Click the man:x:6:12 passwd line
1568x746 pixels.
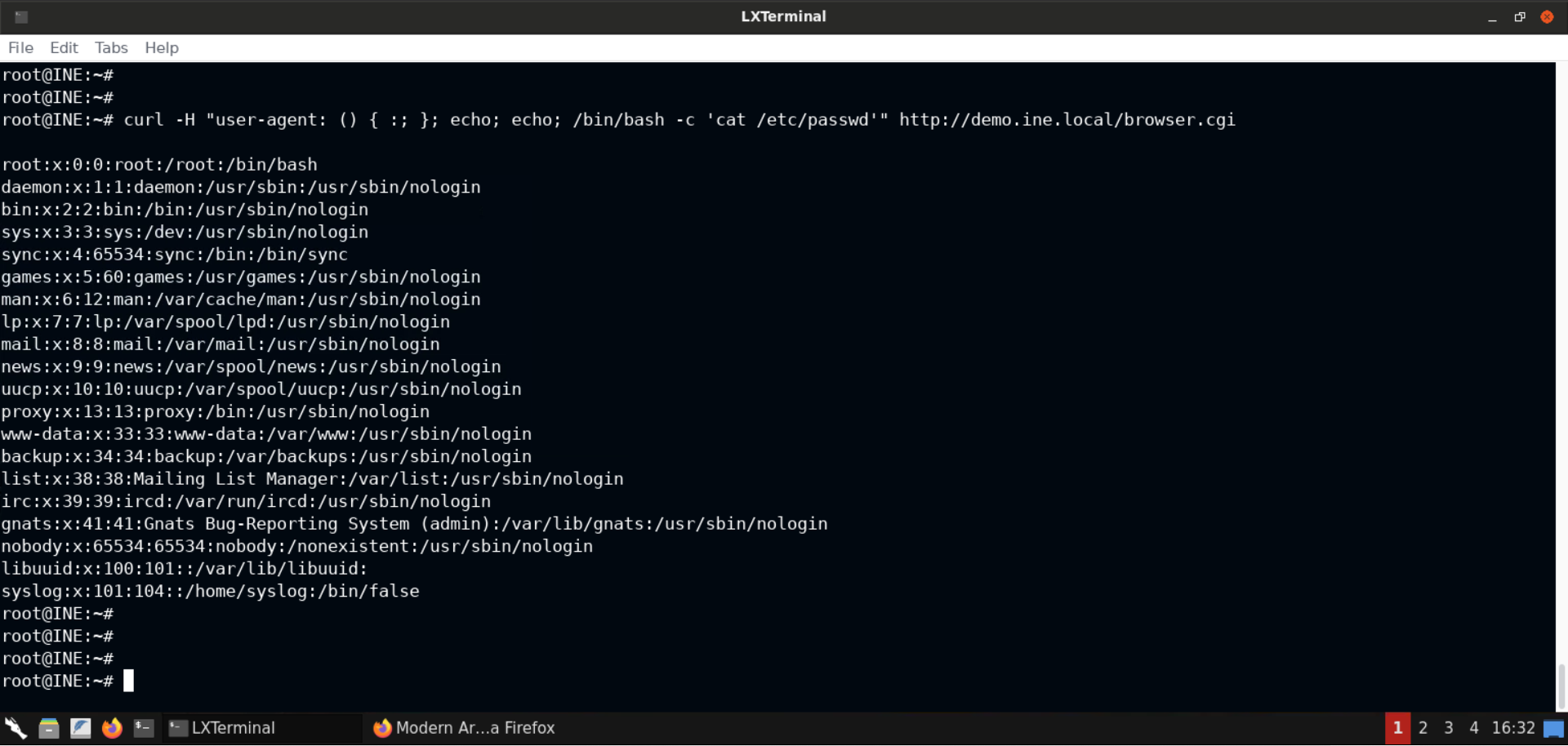[241, 300]
